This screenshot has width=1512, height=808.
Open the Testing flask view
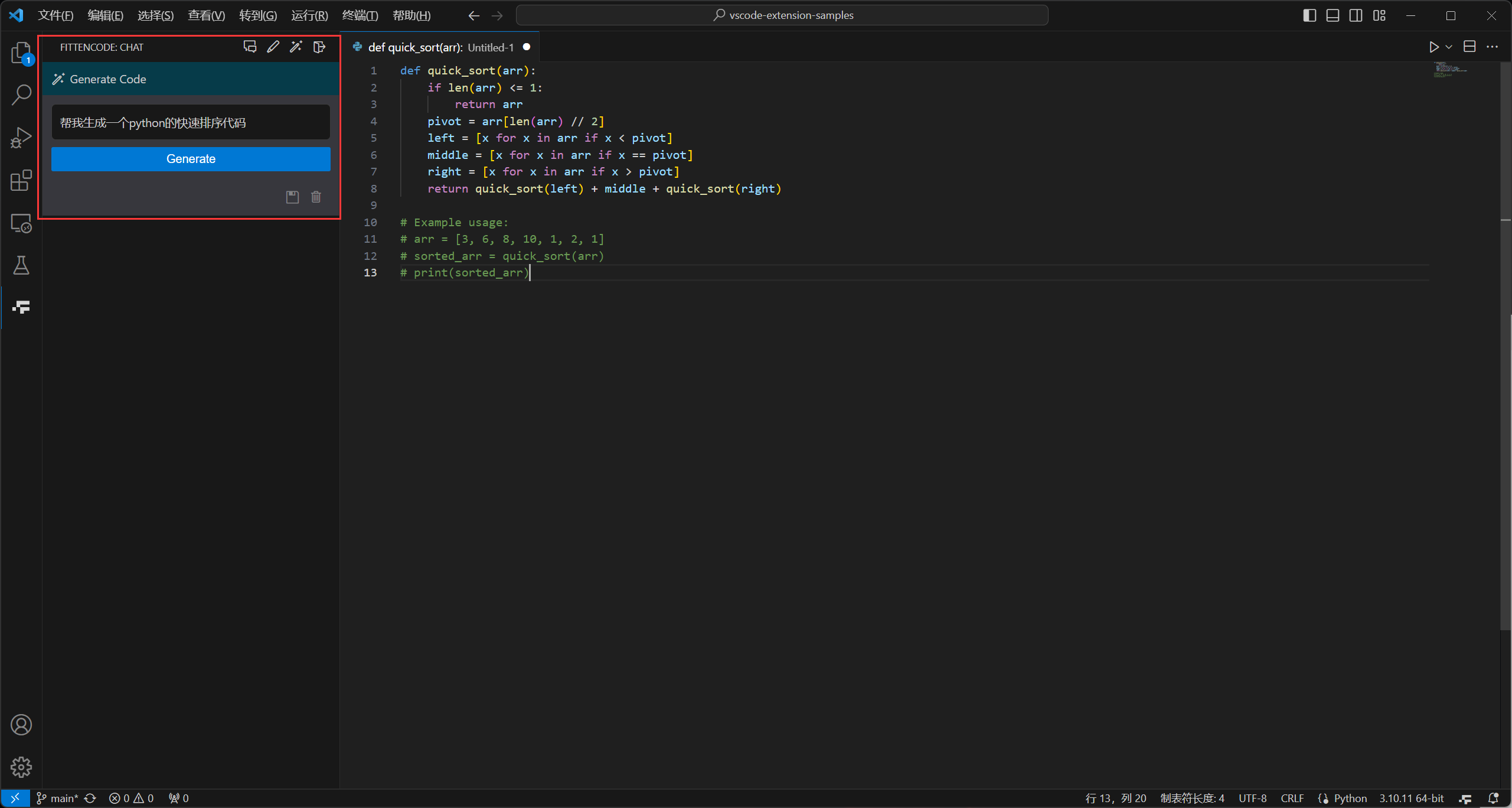coord(21,265)
